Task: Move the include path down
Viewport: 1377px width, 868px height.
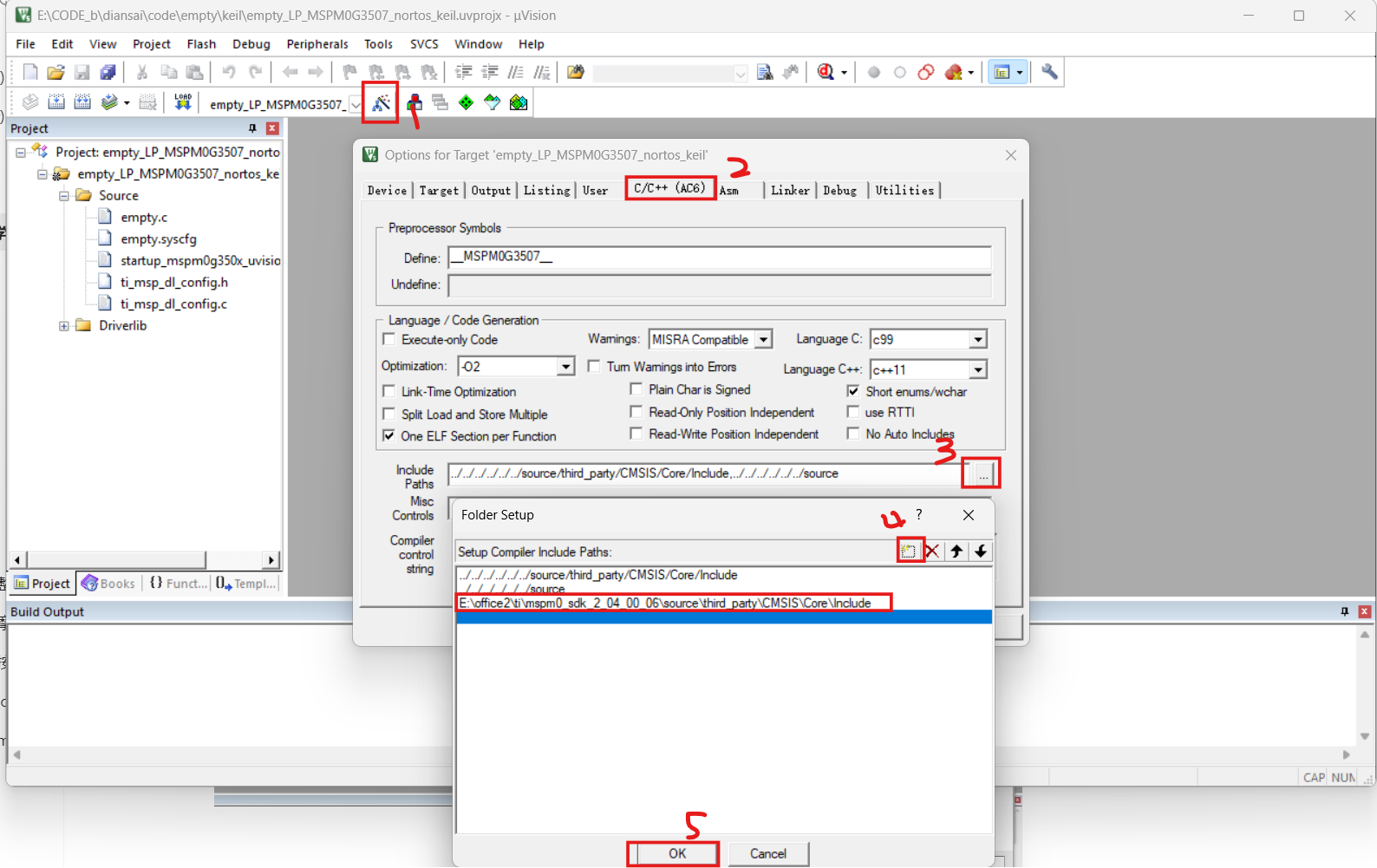Action: click(981, 551)
